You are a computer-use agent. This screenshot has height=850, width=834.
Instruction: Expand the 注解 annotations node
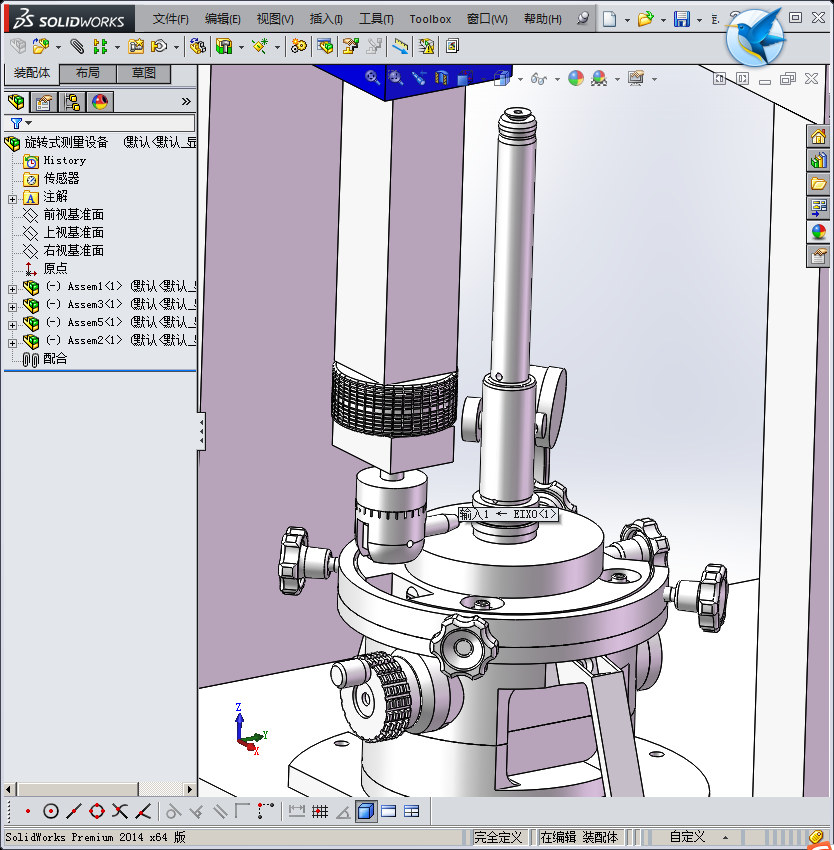pos(12,199)
